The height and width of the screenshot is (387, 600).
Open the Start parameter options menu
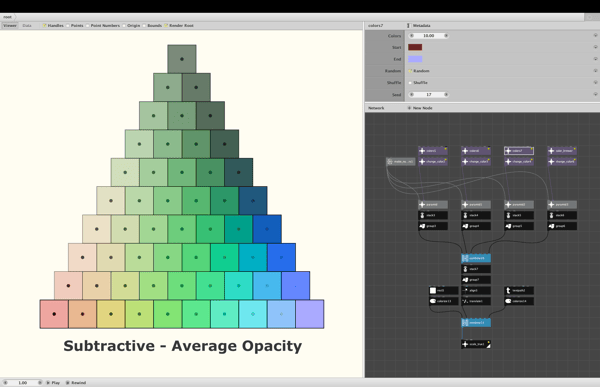coord(595,47)
